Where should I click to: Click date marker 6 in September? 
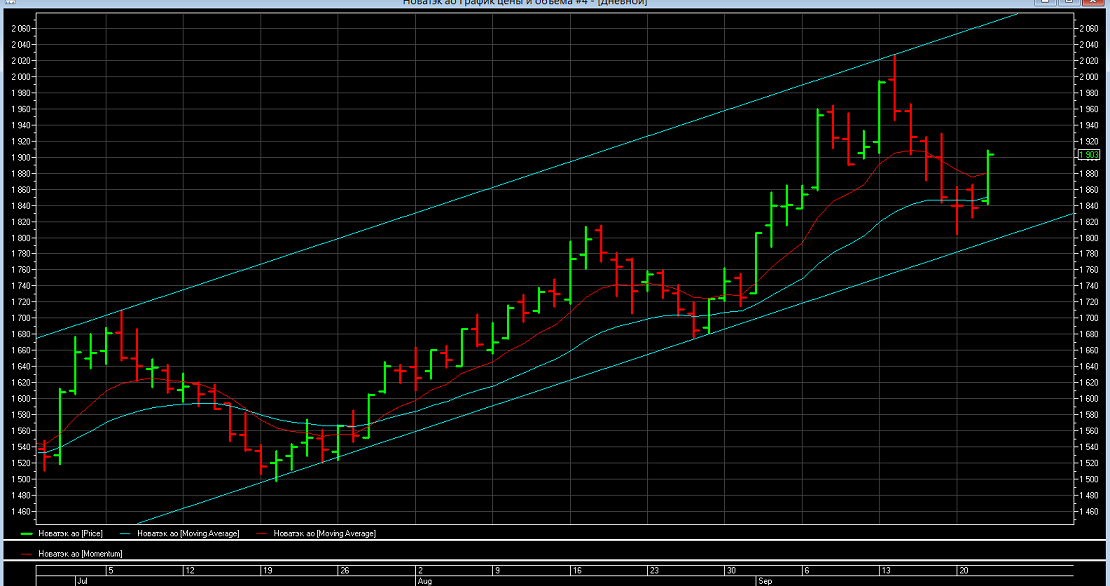(x=807, y=570)
